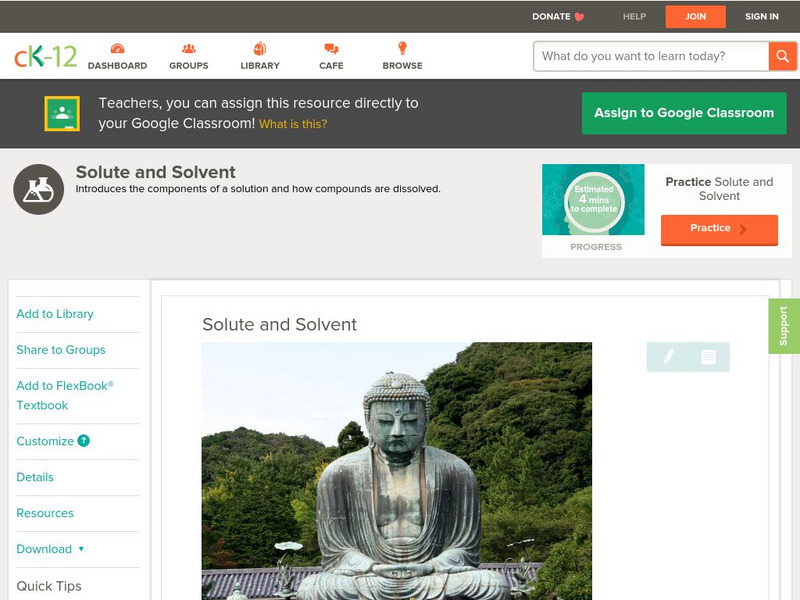Viewport: 800px width, 600px height.
Task: Click the Download link text
Action: 44,549
